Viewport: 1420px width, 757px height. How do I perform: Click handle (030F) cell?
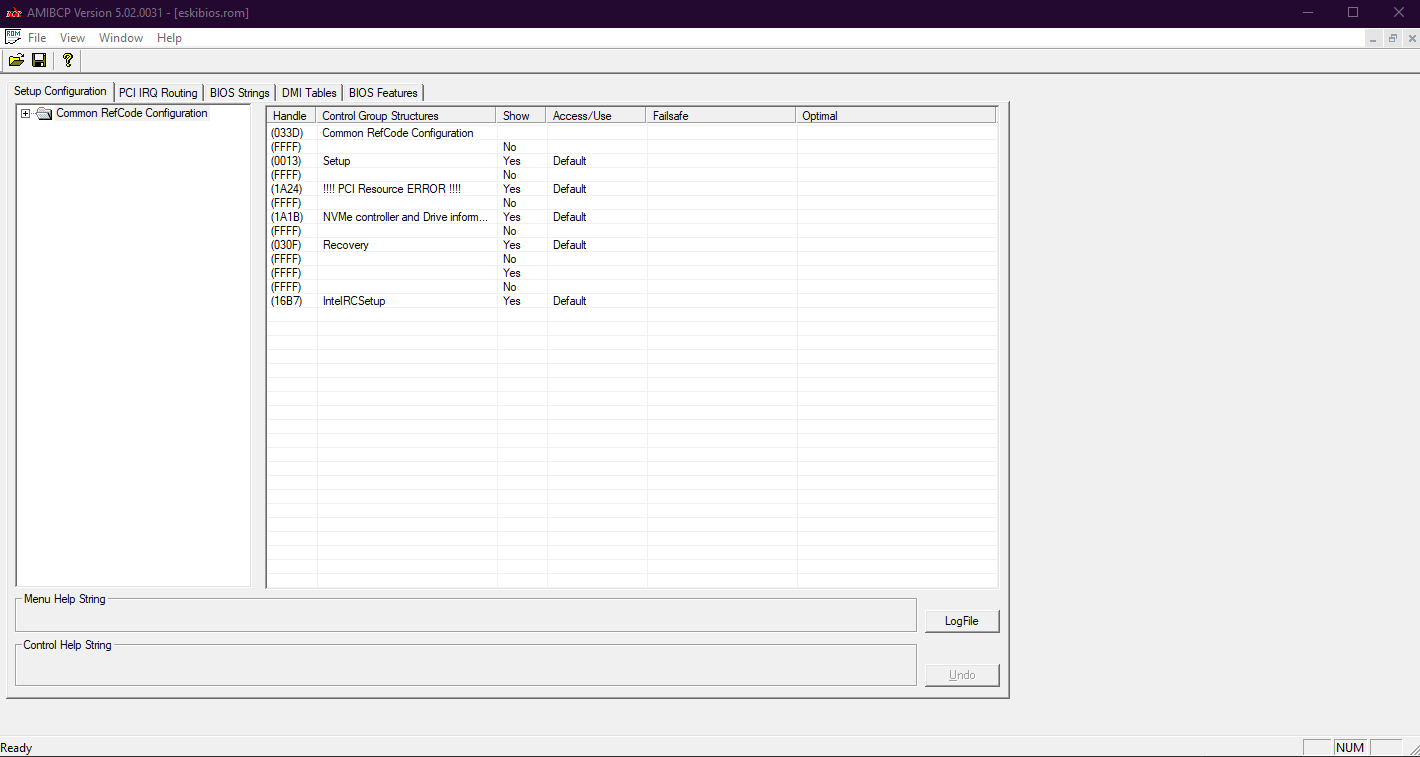click(286, 245)
